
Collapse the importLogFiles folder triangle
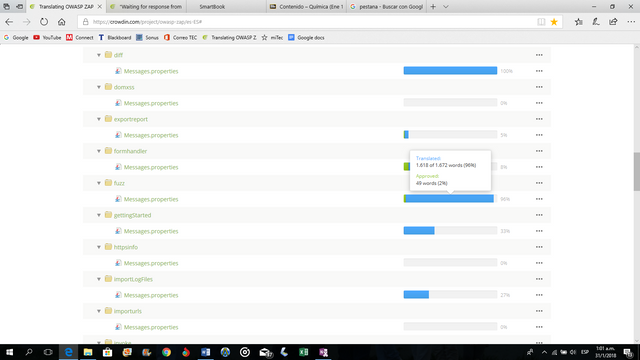pos(99,279)
